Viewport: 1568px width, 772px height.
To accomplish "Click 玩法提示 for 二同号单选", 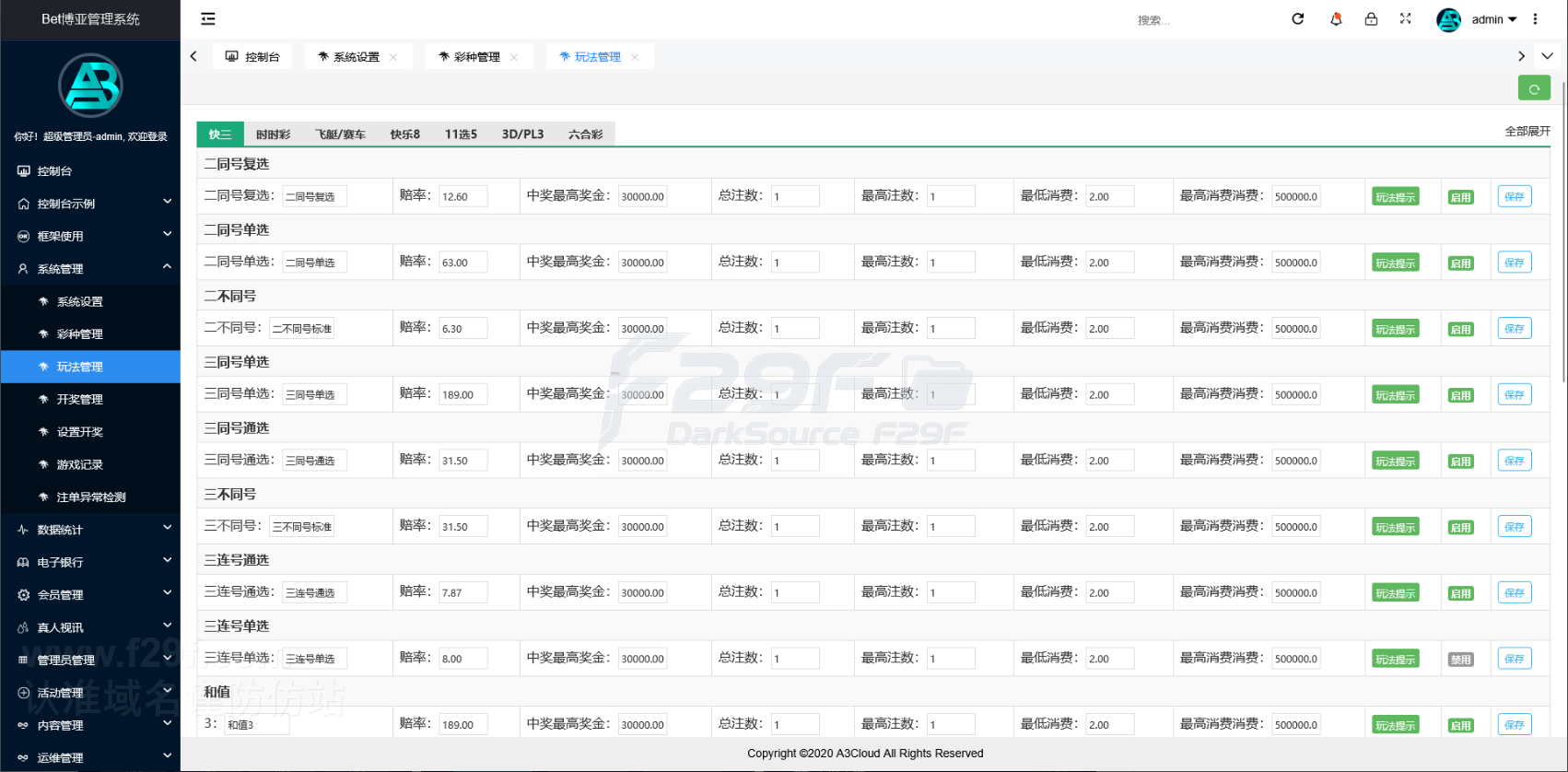I will tap(1395, 263).
